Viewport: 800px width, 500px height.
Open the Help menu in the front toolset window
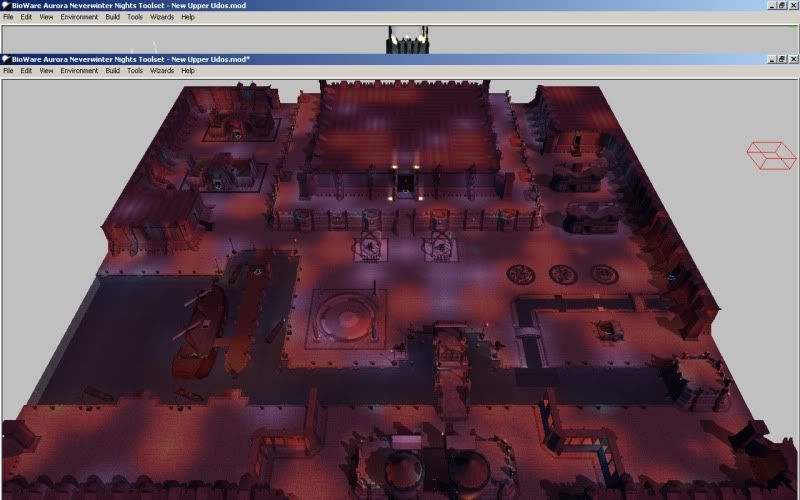point(188,71)
